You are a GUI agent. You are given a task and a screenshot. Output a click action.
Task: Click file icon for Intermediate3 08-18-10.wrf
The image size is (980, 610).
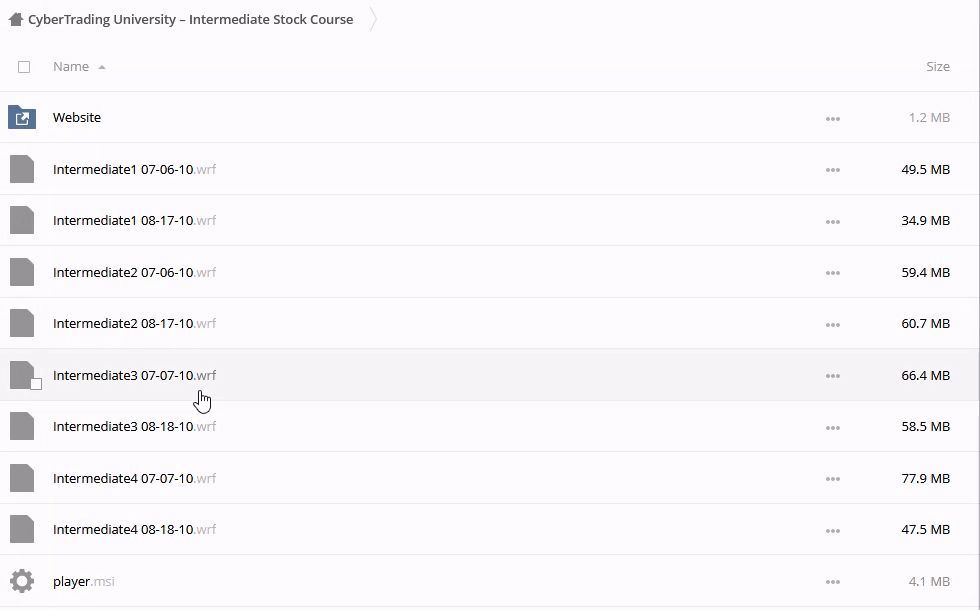[x=22, y=426]
